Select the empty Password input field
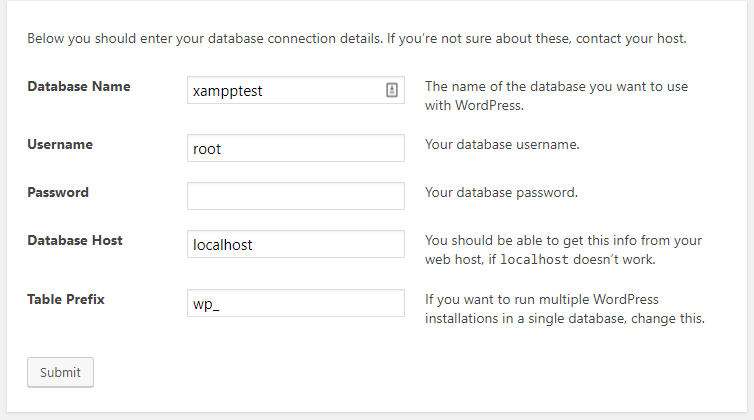Image resolution: width=754 pixels, height=420 pixels. tap(296, 196)
